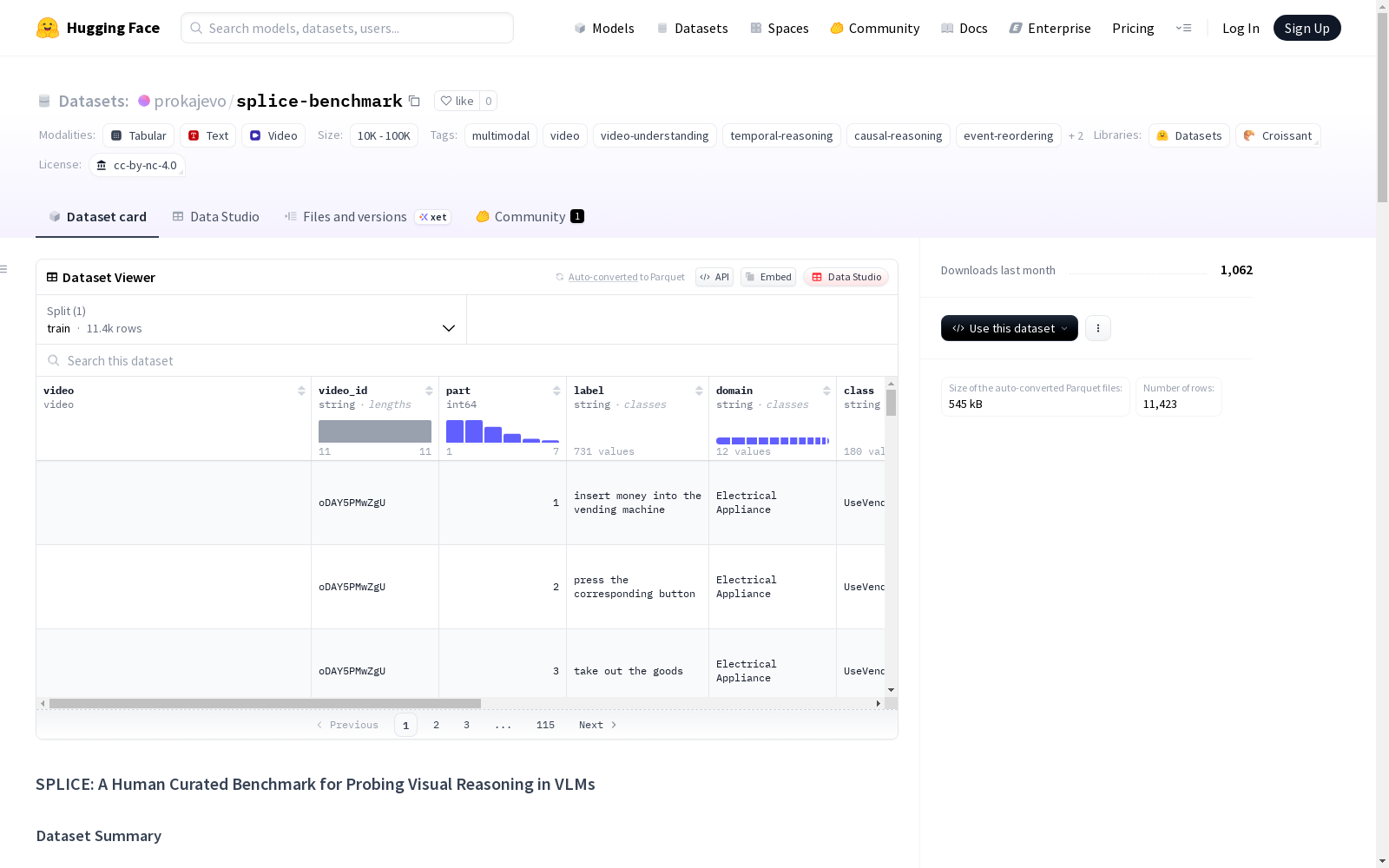Screen dimensions: 1389x868
Task: Expand the +2 more tags
Action: point(1076,136)
